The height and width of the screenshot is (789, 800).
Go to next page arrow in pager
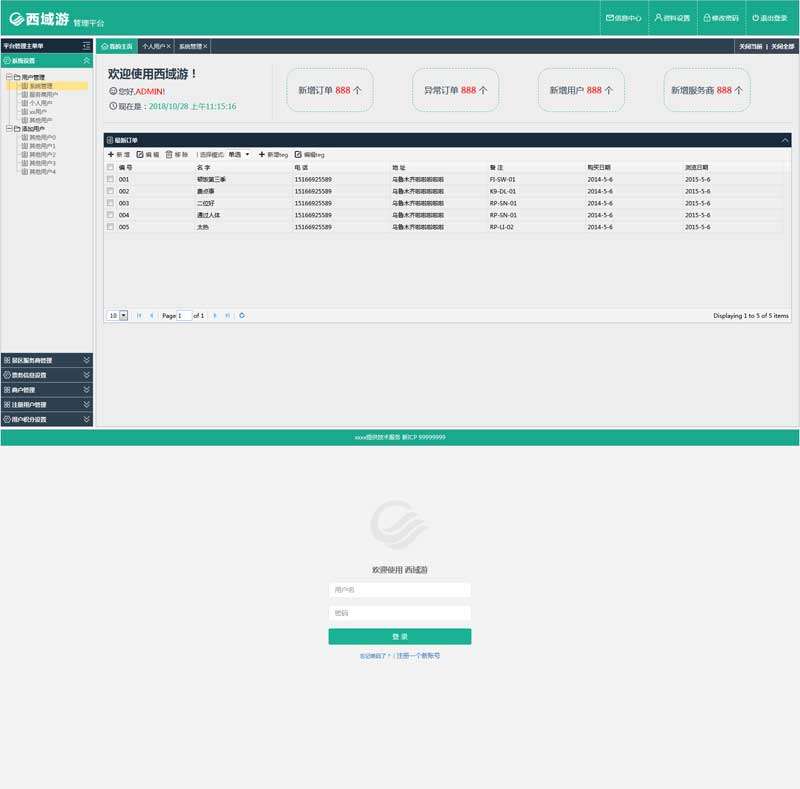[215, 315]
